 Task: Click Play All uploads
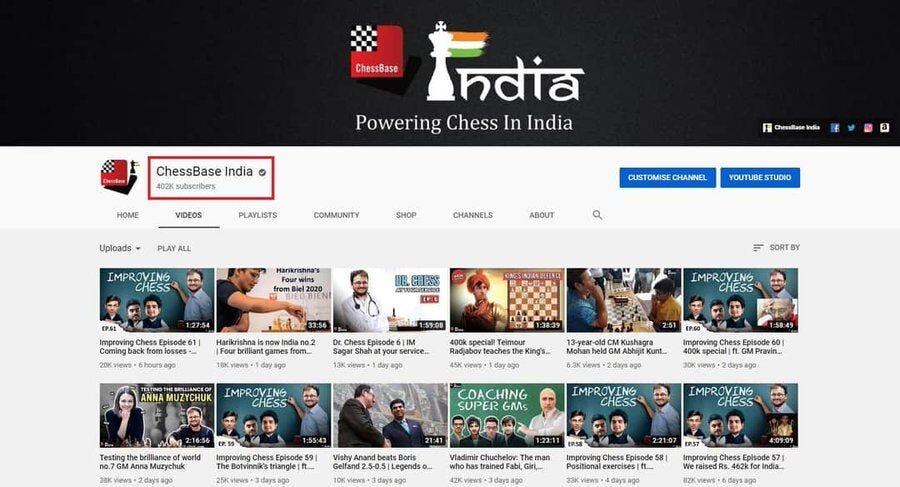174,248
